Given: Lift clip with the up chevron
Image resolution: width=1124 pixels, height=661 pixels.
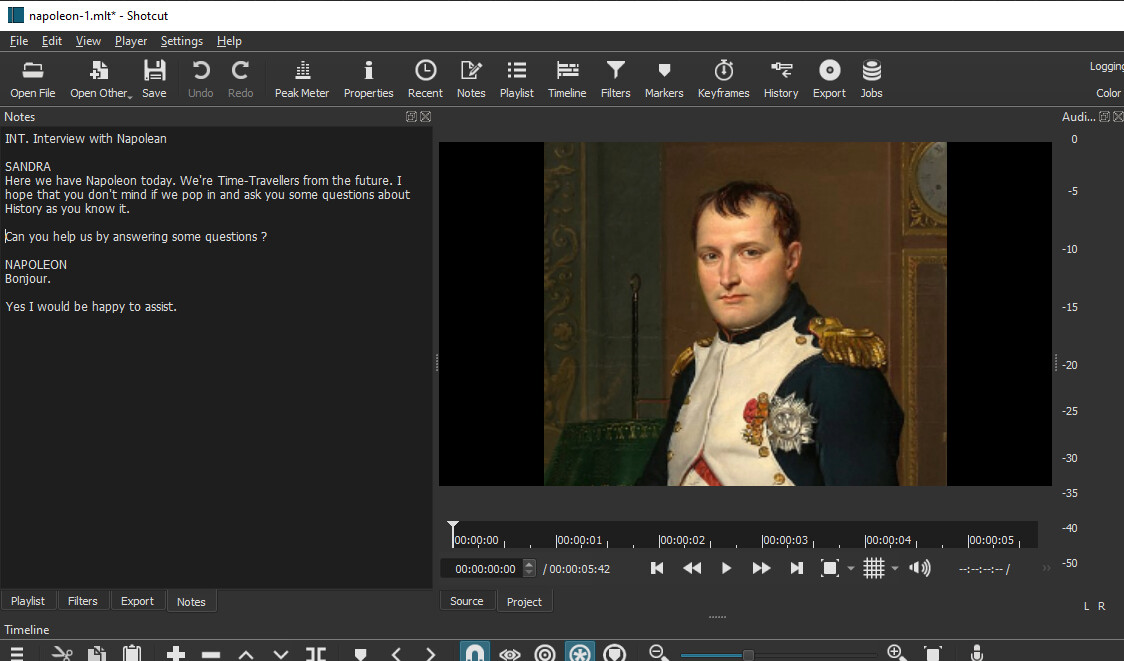Looking at the screenshot, I should click(x=246, y=653).
